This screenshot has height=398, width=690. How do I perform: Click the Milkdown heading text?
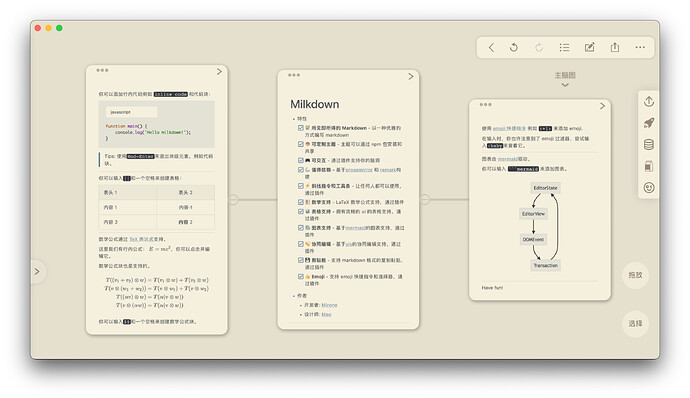[x=315, y=104]
